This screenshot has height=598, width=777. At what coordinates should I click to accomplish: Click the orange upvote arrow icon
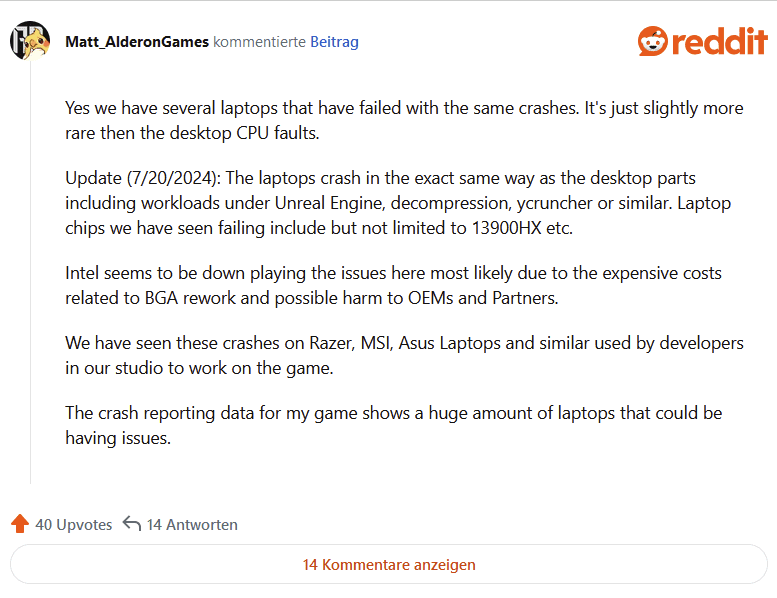coord(20,524)
